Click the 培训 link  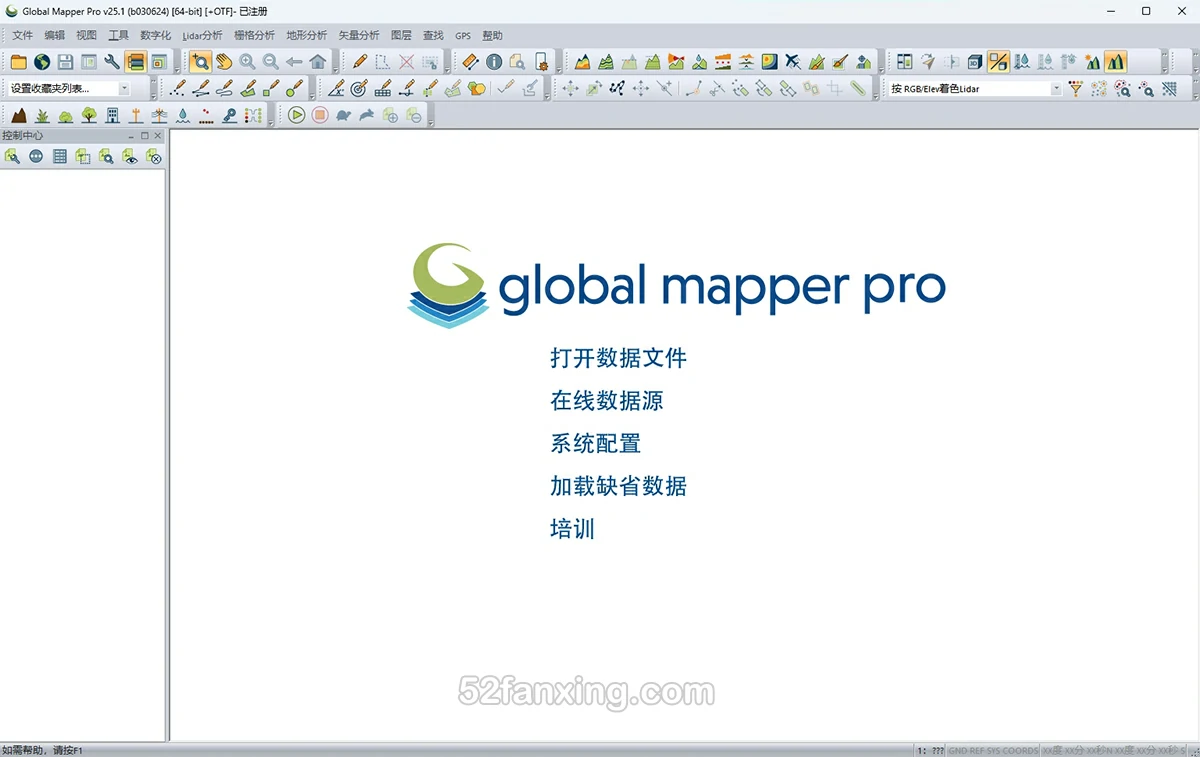click(572, 529)
